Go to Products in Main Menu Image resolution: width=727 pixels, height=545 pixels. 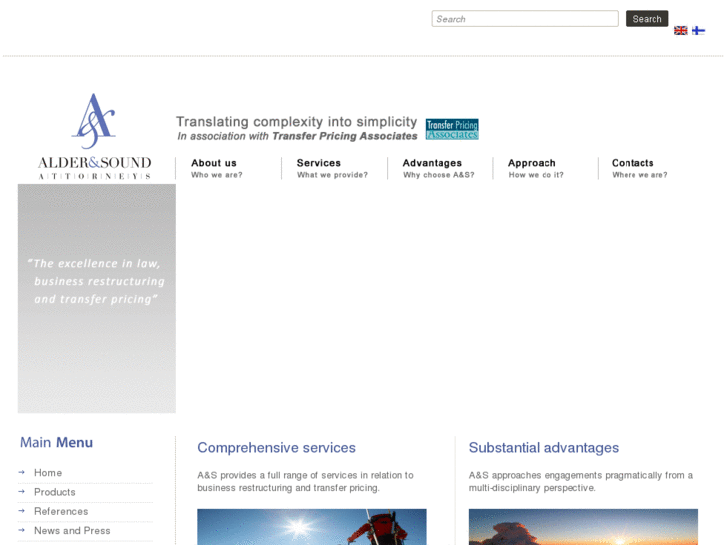tap(55, 492)
